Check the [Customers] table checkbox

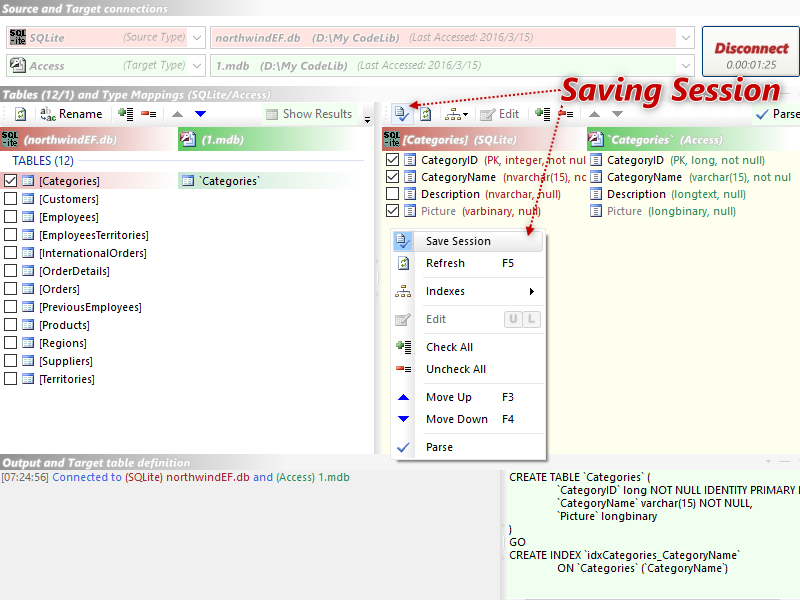pos(10,198)
